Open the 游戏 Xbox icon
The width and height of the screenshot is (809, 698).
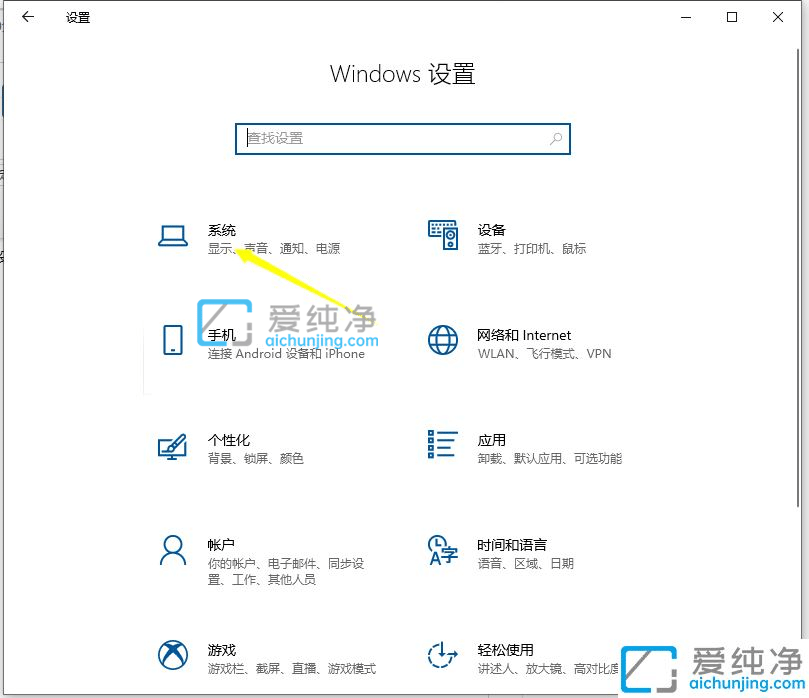point(173,655)
